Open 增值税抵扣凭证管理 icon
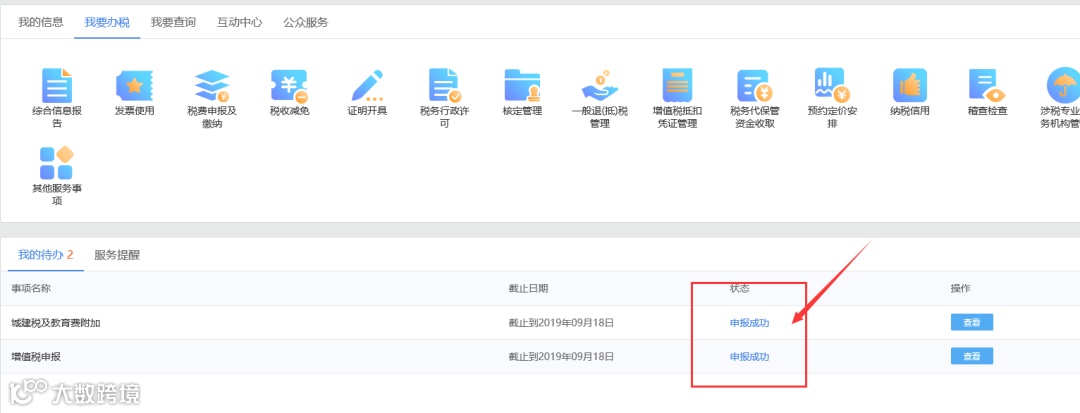Screen dimensions: 1080x413 click(x=678, y=86)
